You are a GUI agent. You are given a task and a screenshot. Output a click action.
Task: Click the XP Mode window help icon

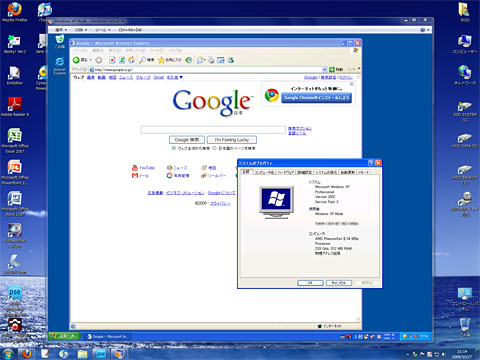(422, 30)
